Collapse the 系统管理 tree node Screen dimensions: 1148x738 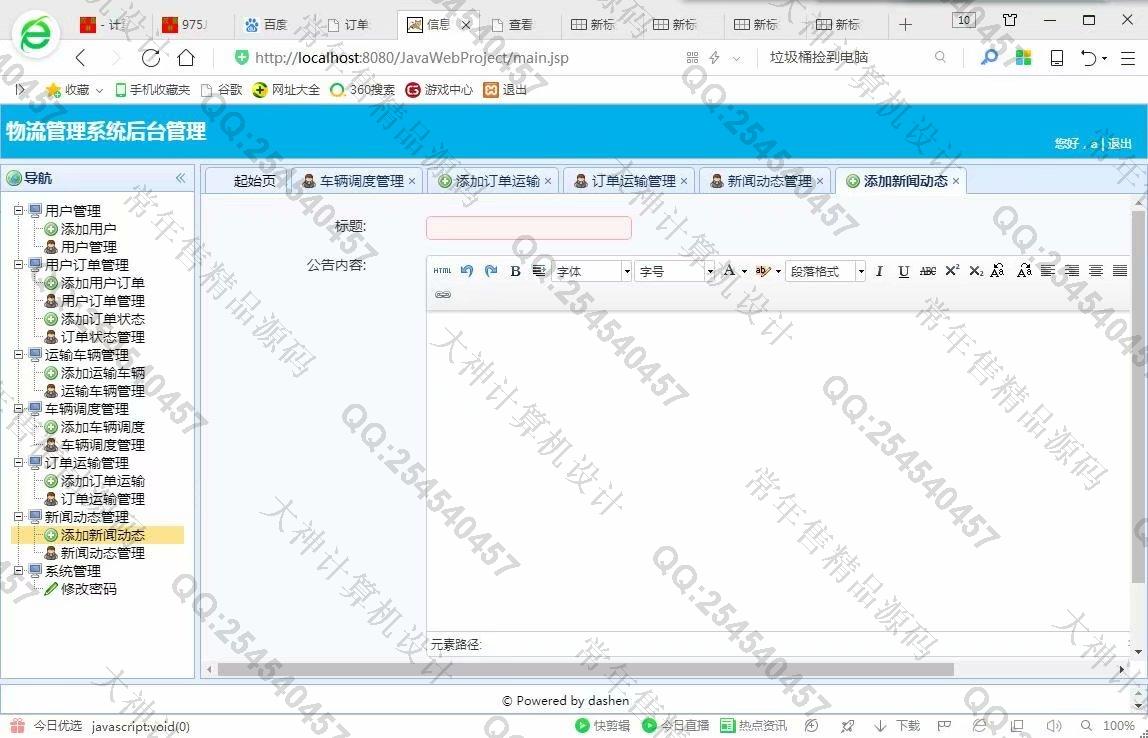click(x=18, y=571)
